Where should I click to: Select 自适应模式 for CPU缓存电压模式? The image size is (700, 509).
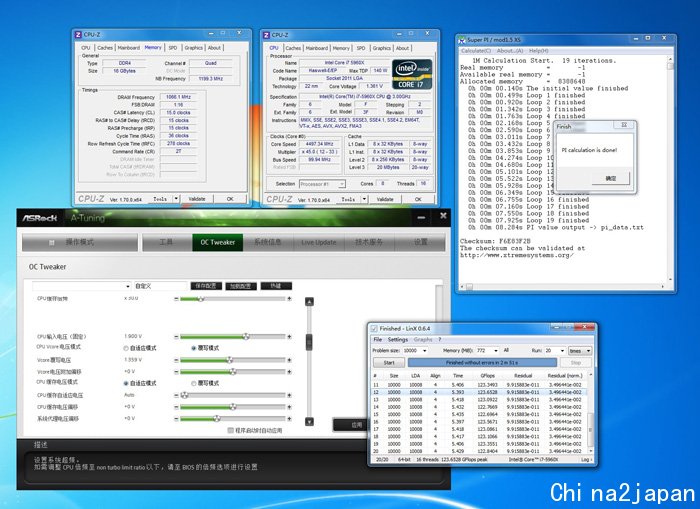tap(126, 384)
